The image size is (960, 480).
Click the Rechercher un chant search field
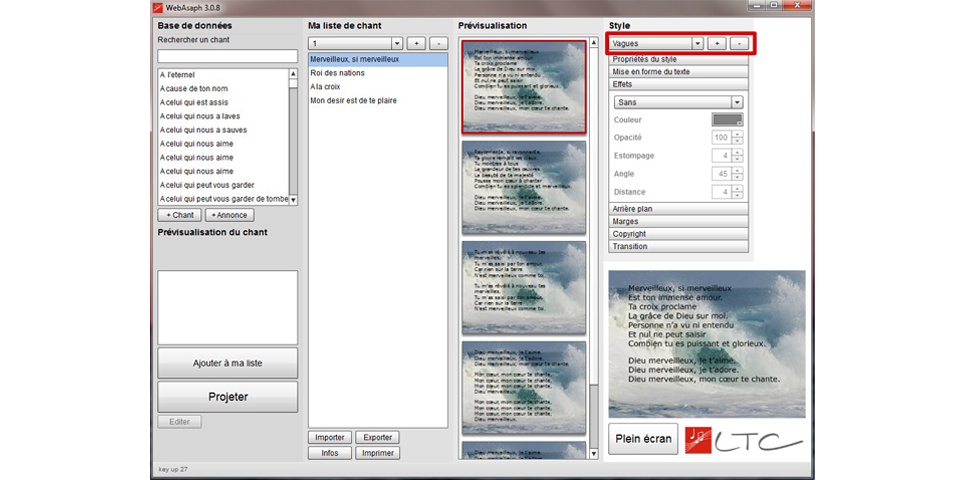[x=228, y=56]
